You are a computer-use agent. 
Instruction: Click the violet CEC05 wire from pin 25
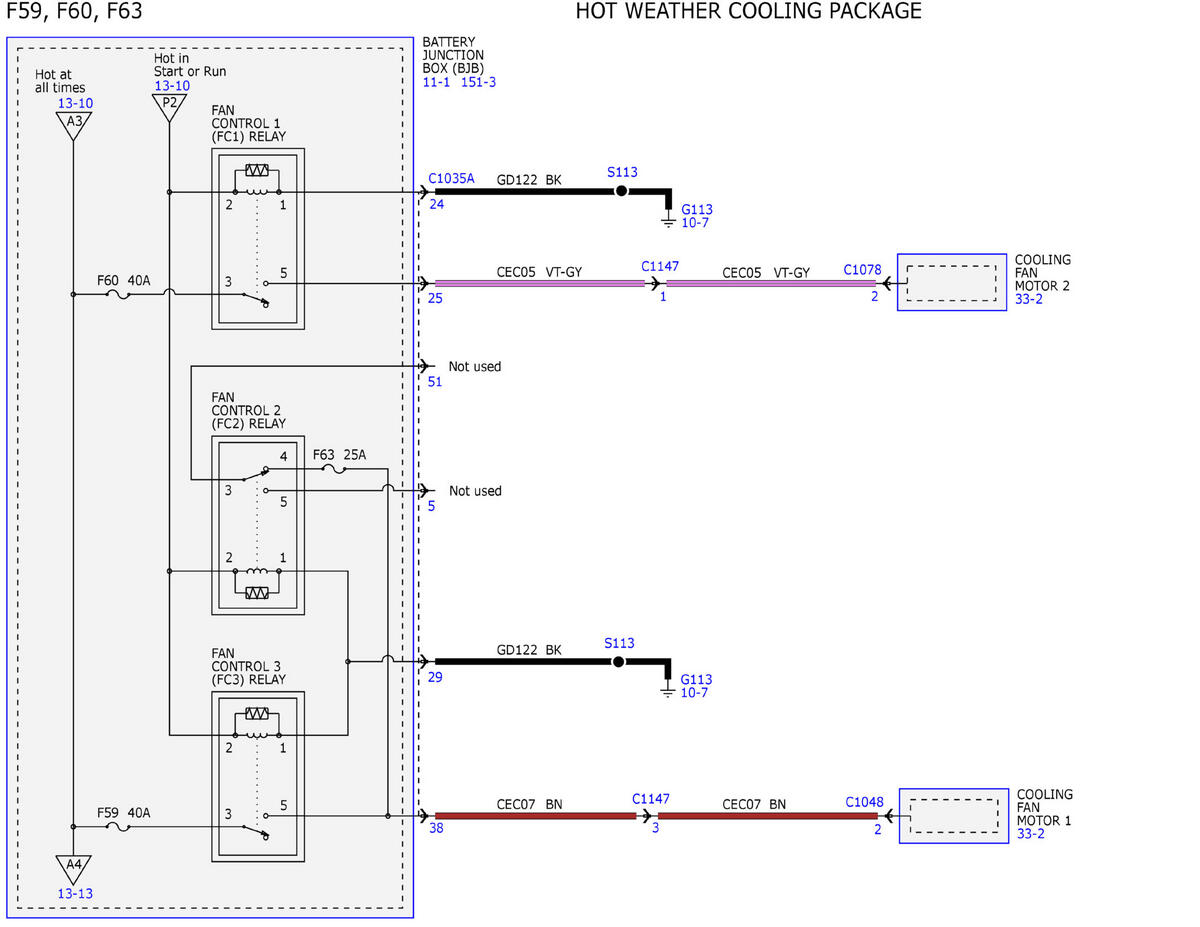coord(539,283)
